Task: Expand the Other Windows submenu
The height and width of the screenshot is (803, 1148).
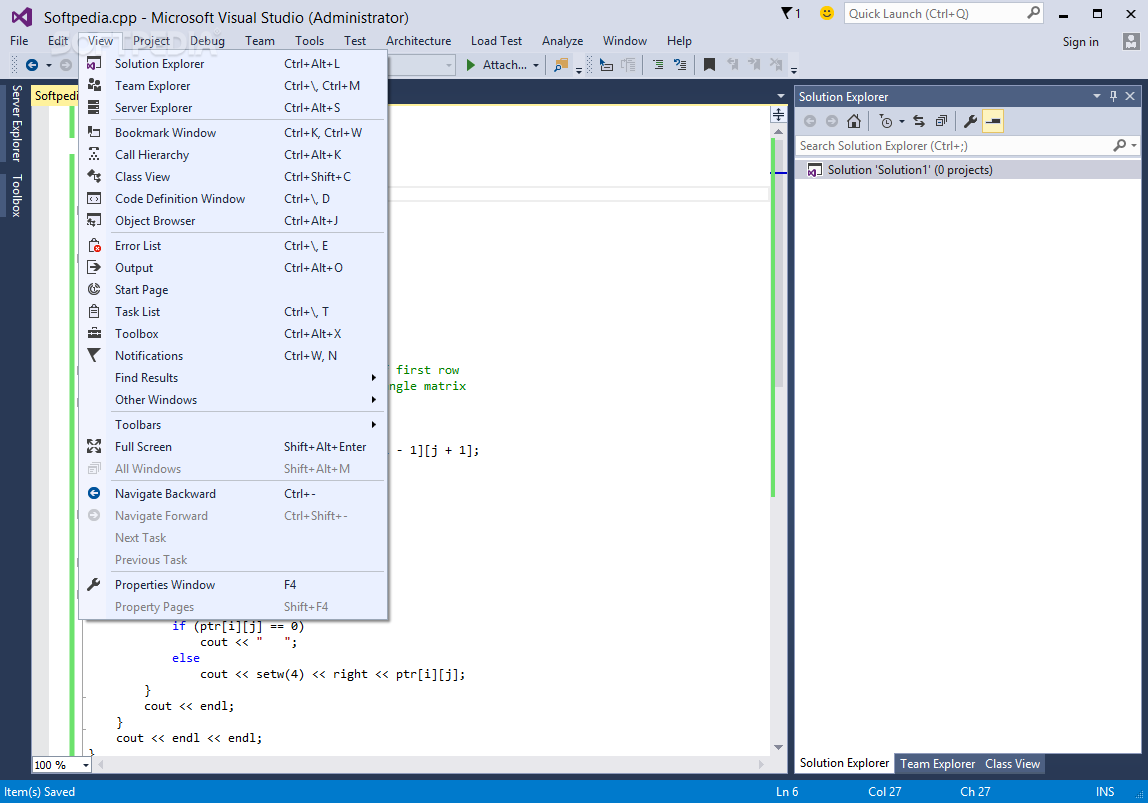Action: pyautogui.click(x=233, y=399)
